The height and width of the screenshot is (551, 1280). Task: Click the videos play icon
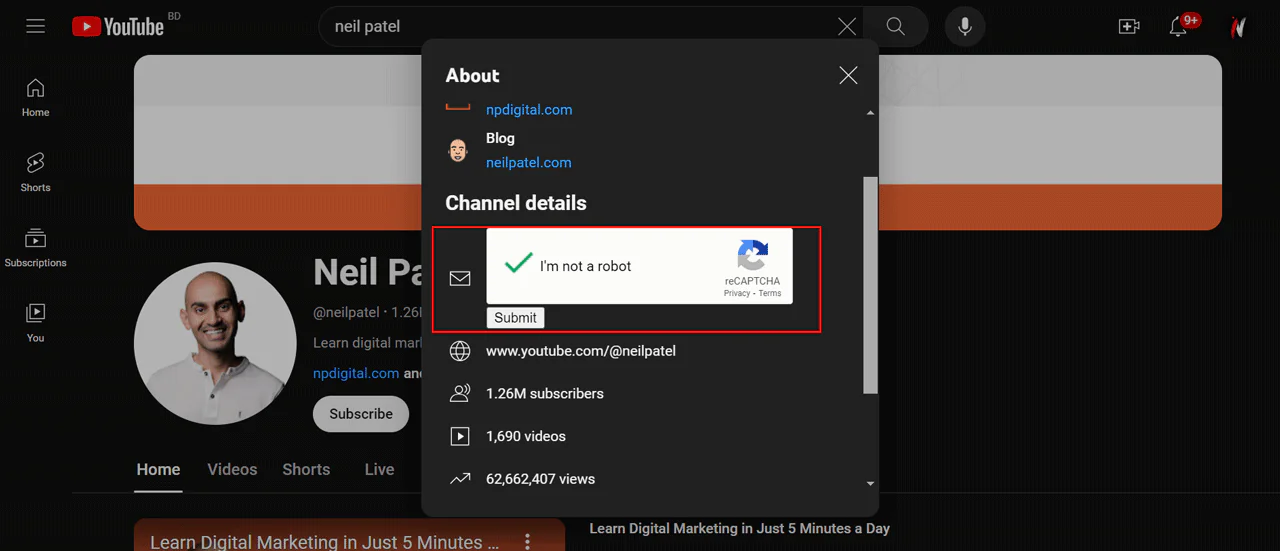(460, 436)
